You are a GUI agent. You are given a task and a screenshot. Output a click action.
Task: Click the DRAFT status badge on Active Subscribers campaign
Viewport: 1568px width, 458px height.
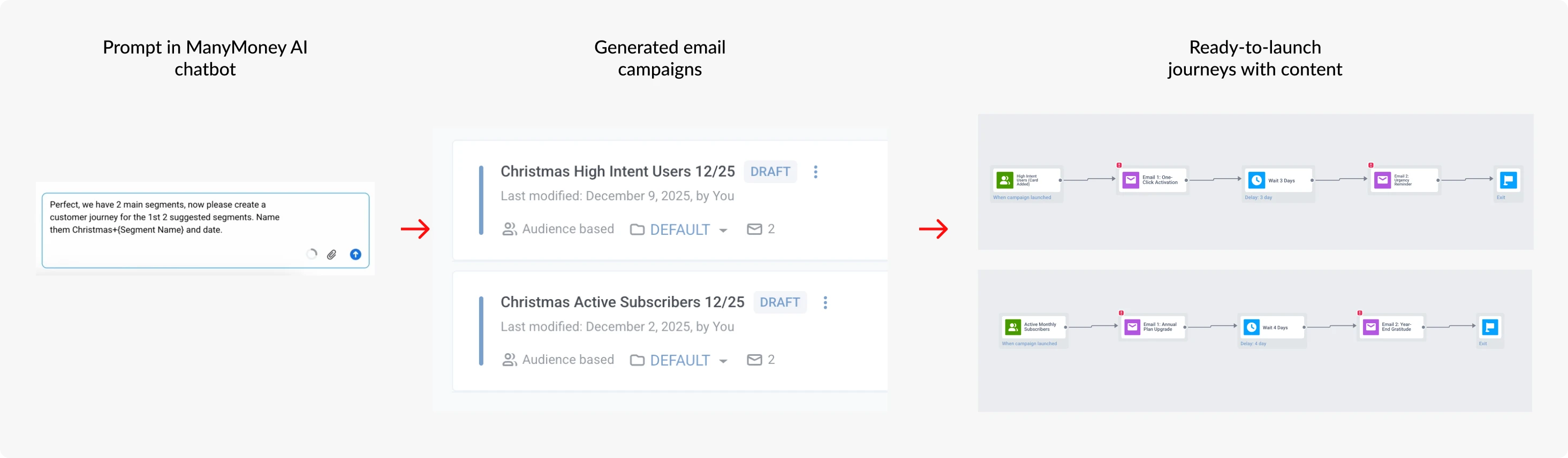pyautogui.click(x=780, y=302)
